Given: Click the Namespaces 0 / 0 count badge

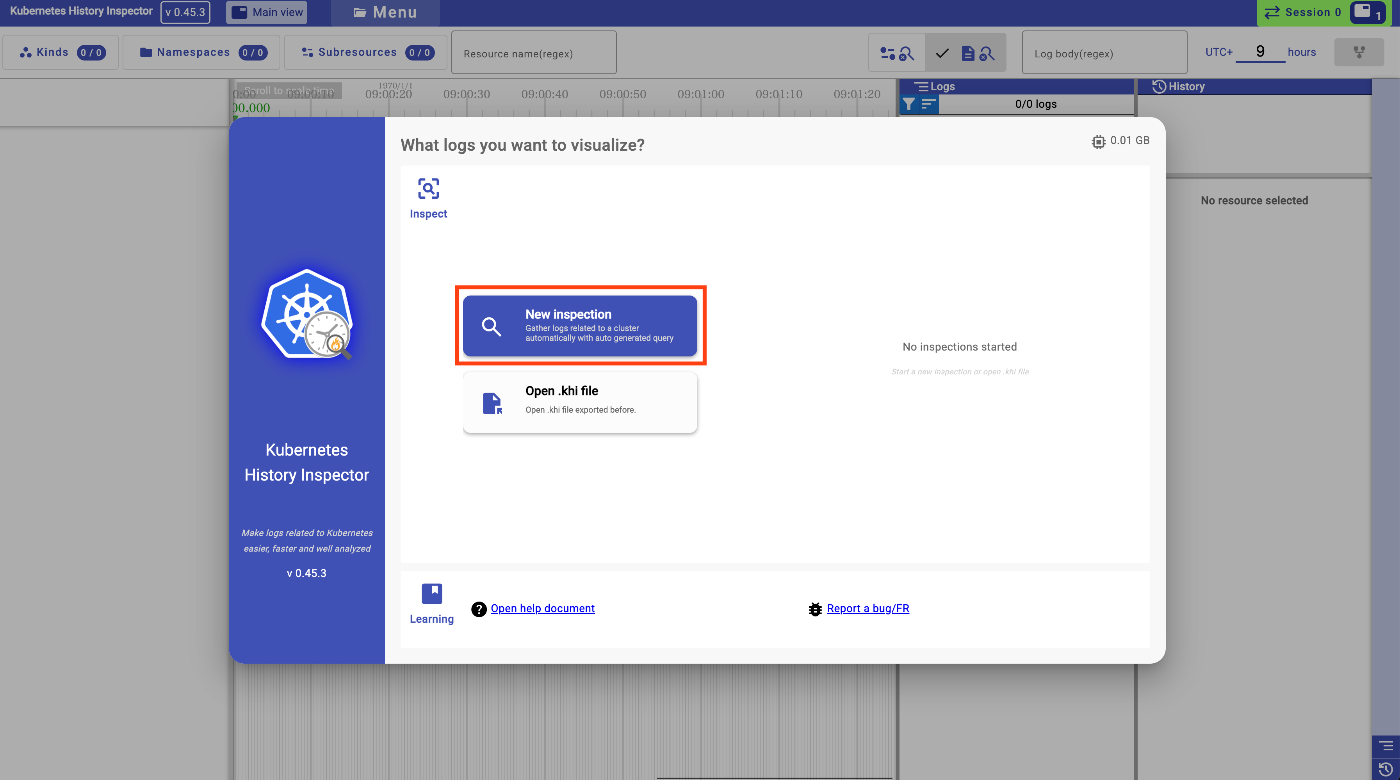Looking at the screenshot, I should [253, 53].
